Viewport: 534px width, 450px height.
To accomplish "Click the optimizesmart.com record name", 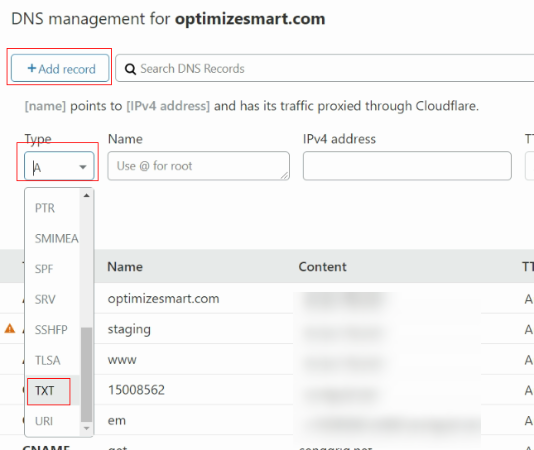I will click(163, 299).
